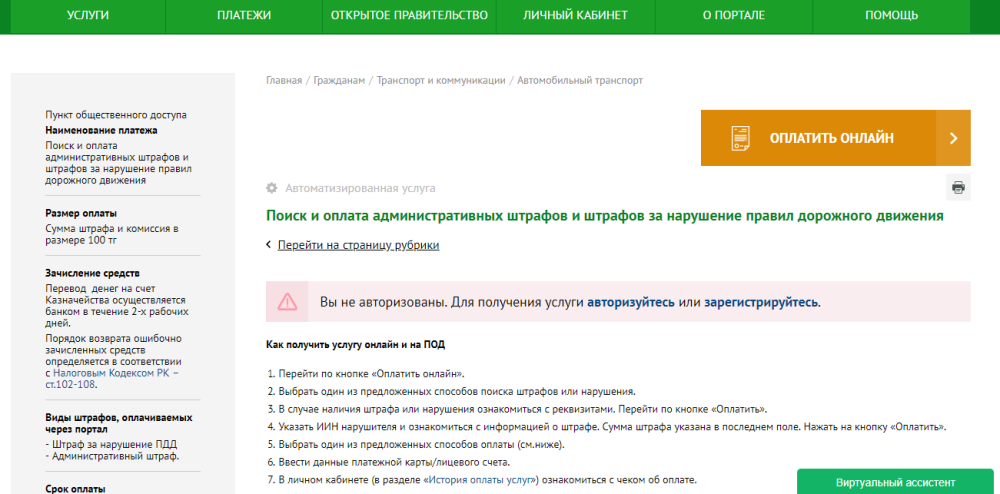
Task: Click the Транспорт и коммуникации breadcrumb
Action: 441,80
